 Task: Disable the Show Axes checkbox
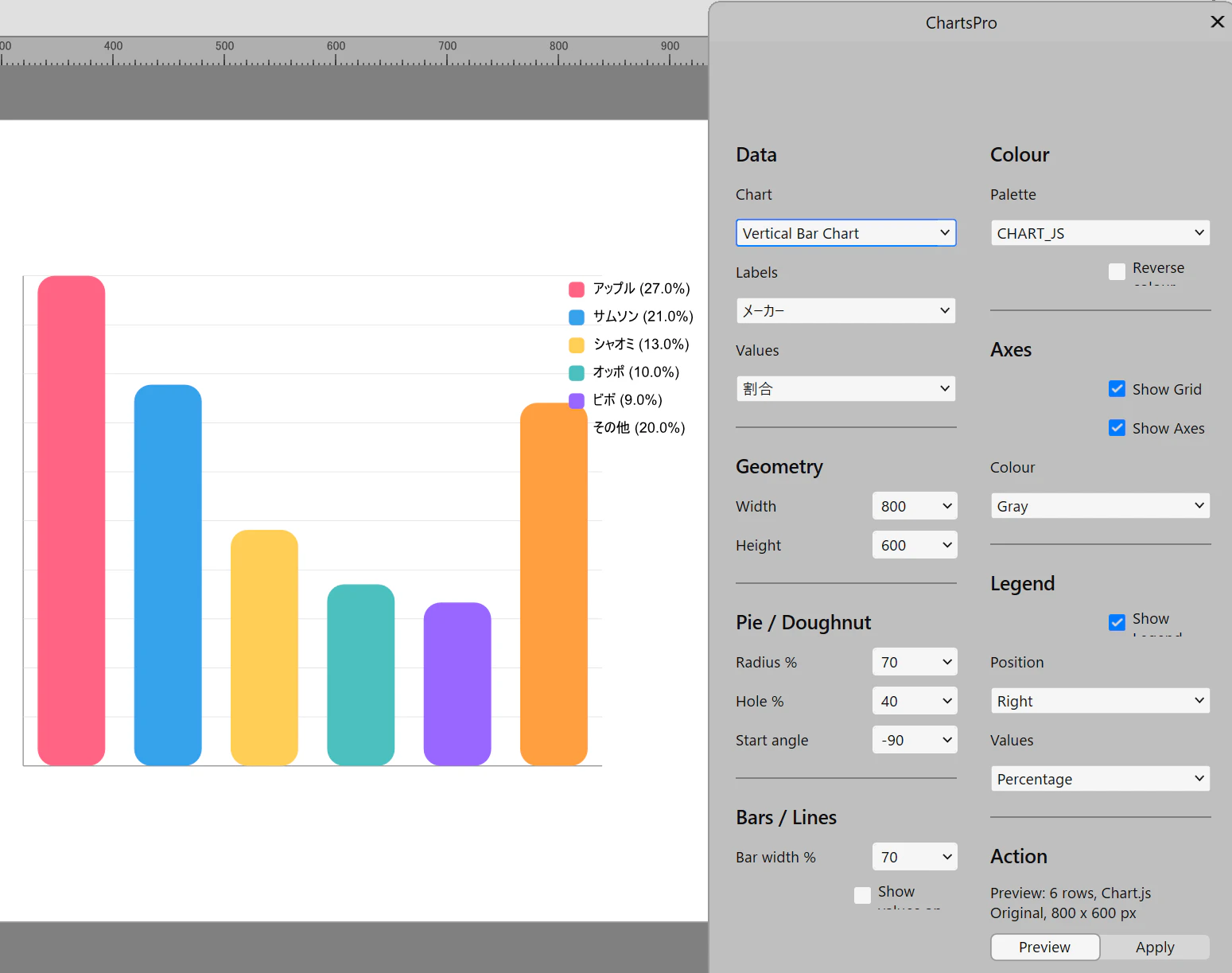[1117, 428]
